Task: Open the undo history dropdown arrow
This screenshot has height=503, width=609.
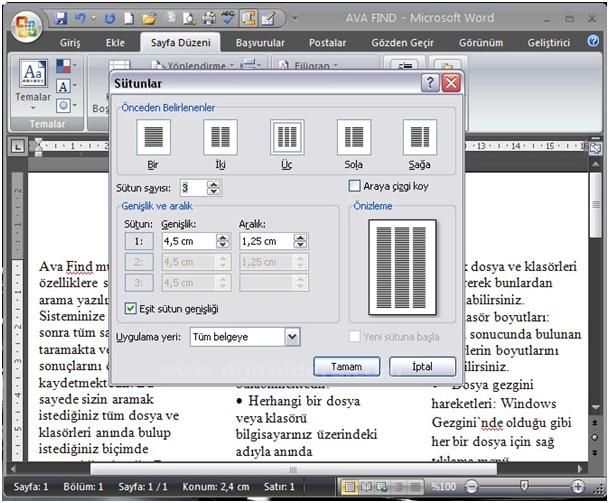Action: pos(93,18)
